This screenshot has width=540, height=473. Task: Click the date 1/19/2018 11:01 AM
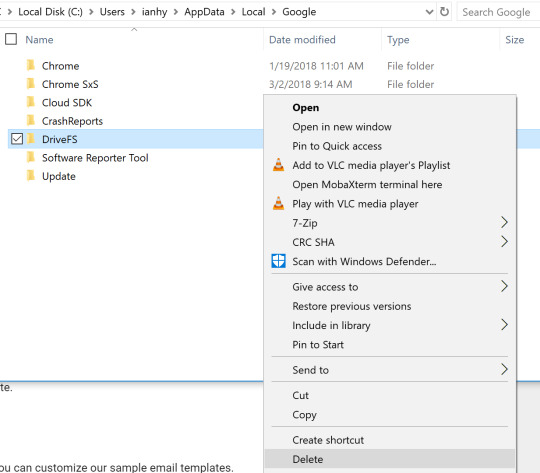click(316, 66)
